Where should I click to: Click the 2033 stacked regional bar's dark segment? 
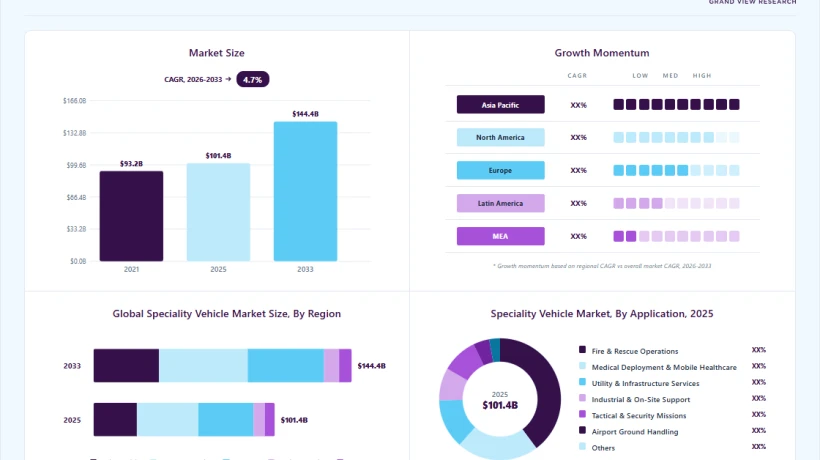[x=126, y=365]
